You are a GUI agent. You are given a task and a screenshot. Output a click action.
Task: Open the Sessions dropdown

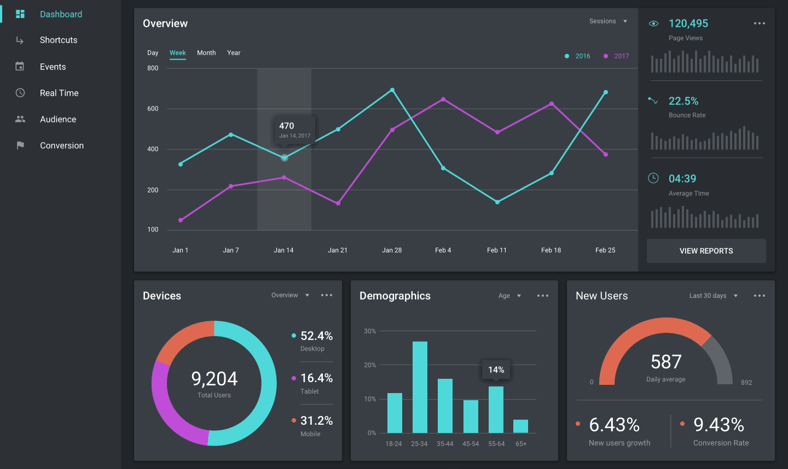coord(608,21)
